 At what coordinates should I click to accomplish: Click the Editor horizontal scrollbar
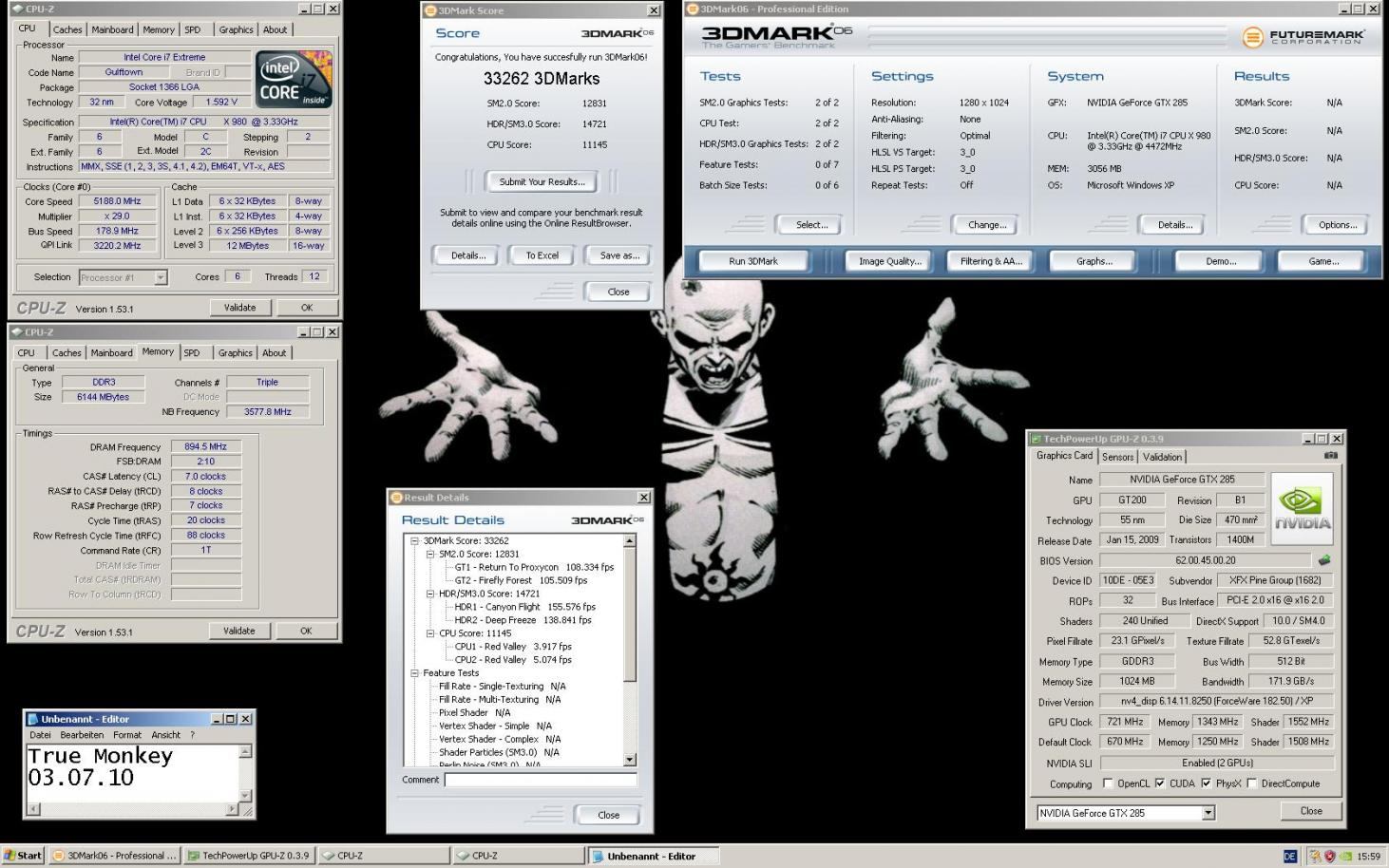[132, 809]
